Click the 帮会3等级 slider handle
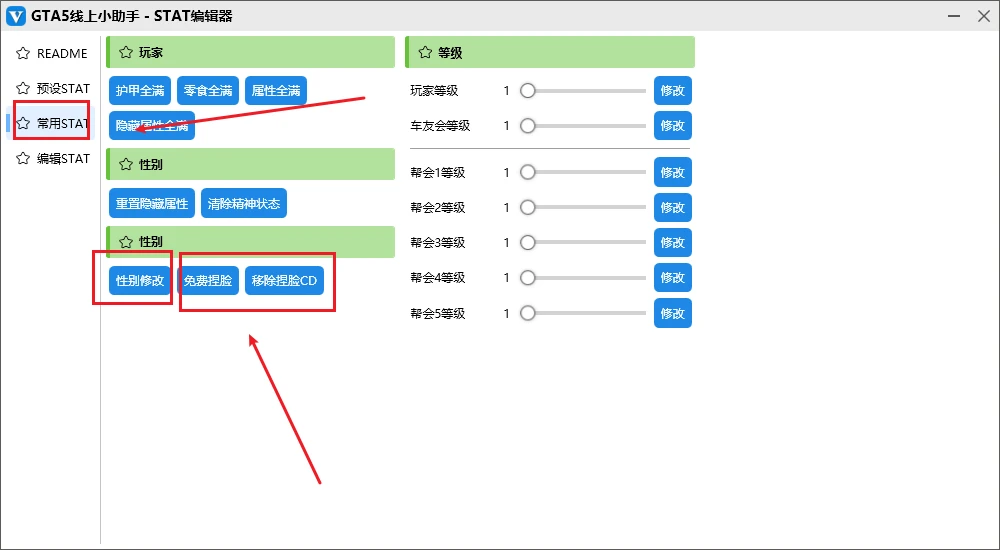Viewport: 1000px width, 550px height. tap(528, 243)
